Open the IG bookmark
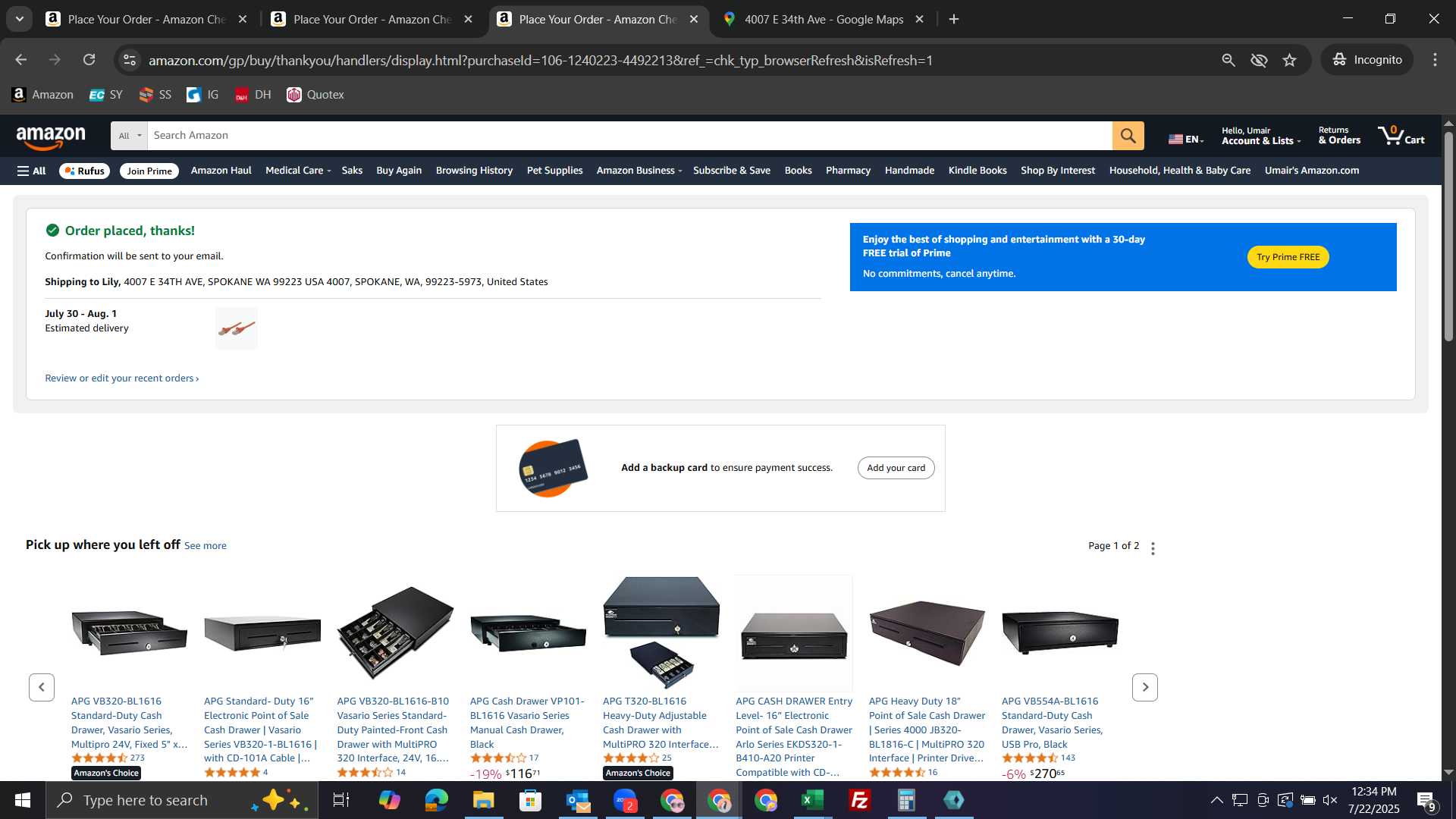 (202, 95)
